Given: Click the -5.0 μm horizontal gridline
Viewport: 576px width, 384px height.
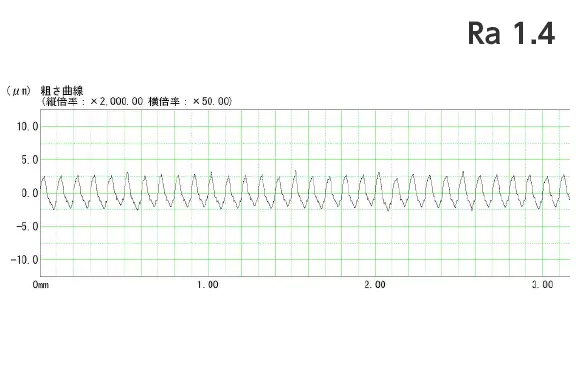Looking at the screenshot, I should 305,226.
